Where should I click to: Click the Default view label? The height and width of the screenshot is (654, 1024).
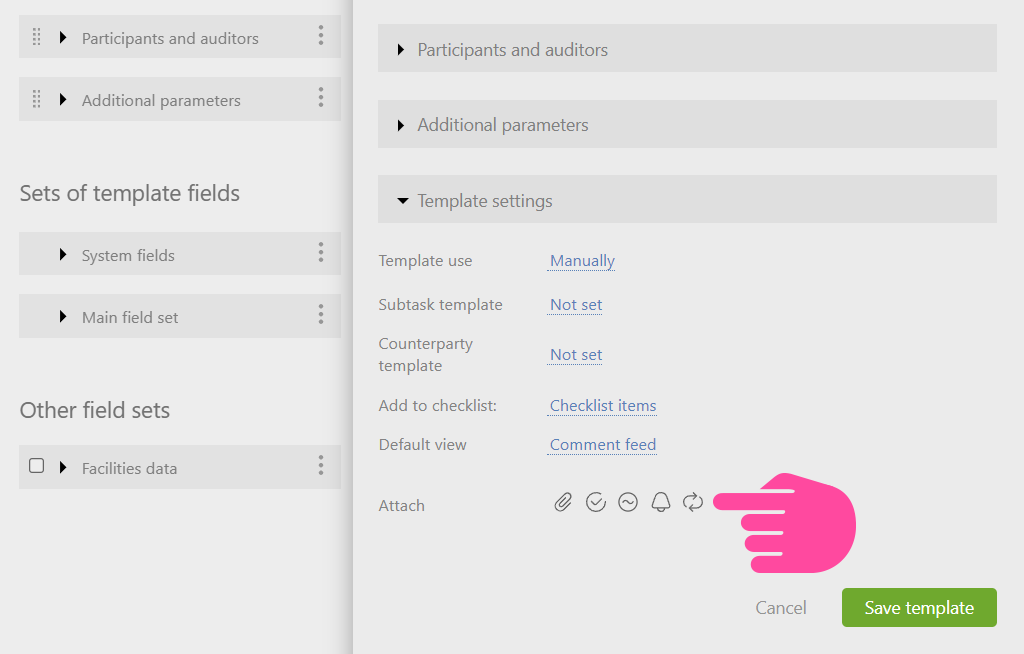coord(423,445)
